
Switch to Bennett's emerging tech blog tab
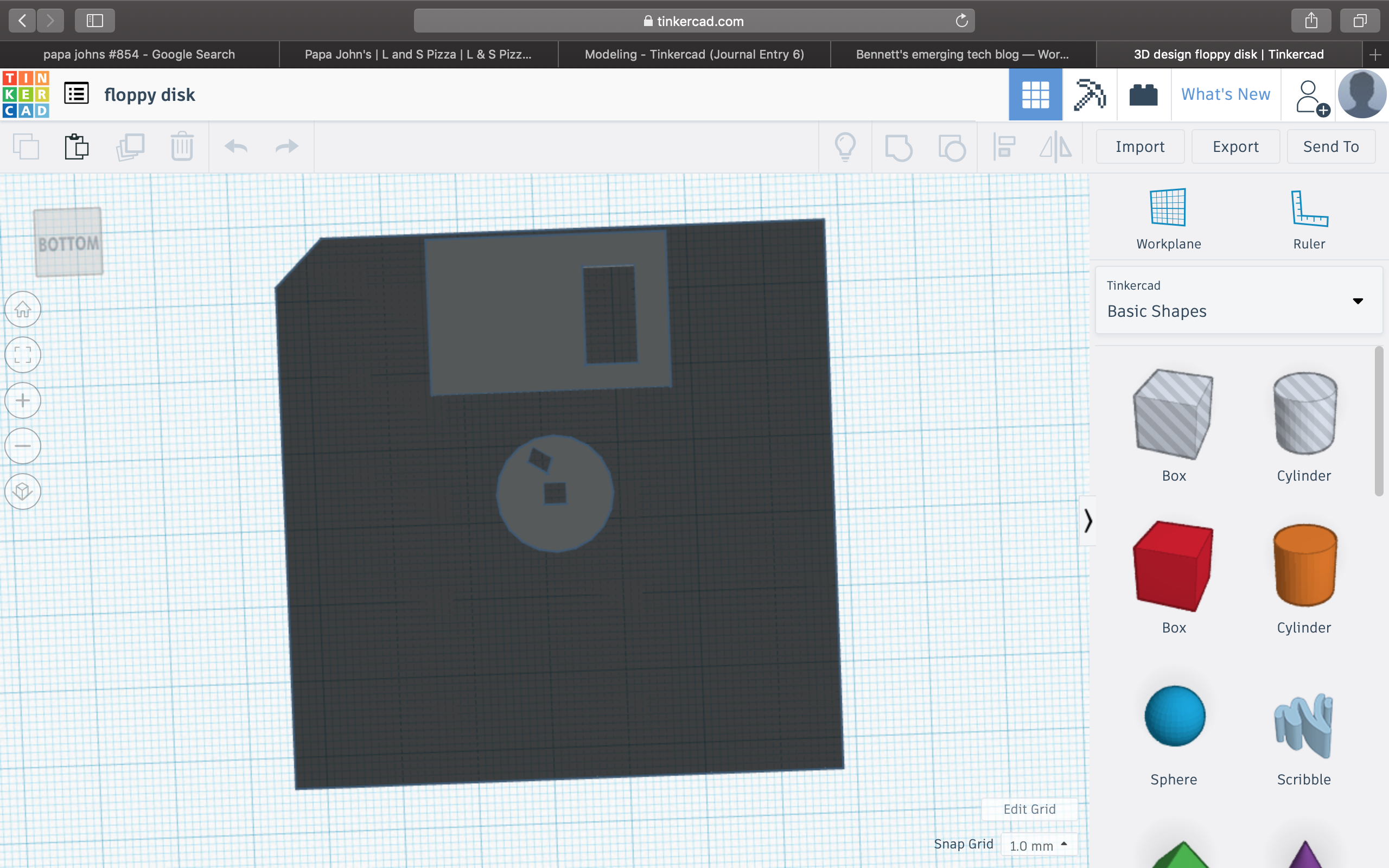pyautogui.click(x=962, y=55)
